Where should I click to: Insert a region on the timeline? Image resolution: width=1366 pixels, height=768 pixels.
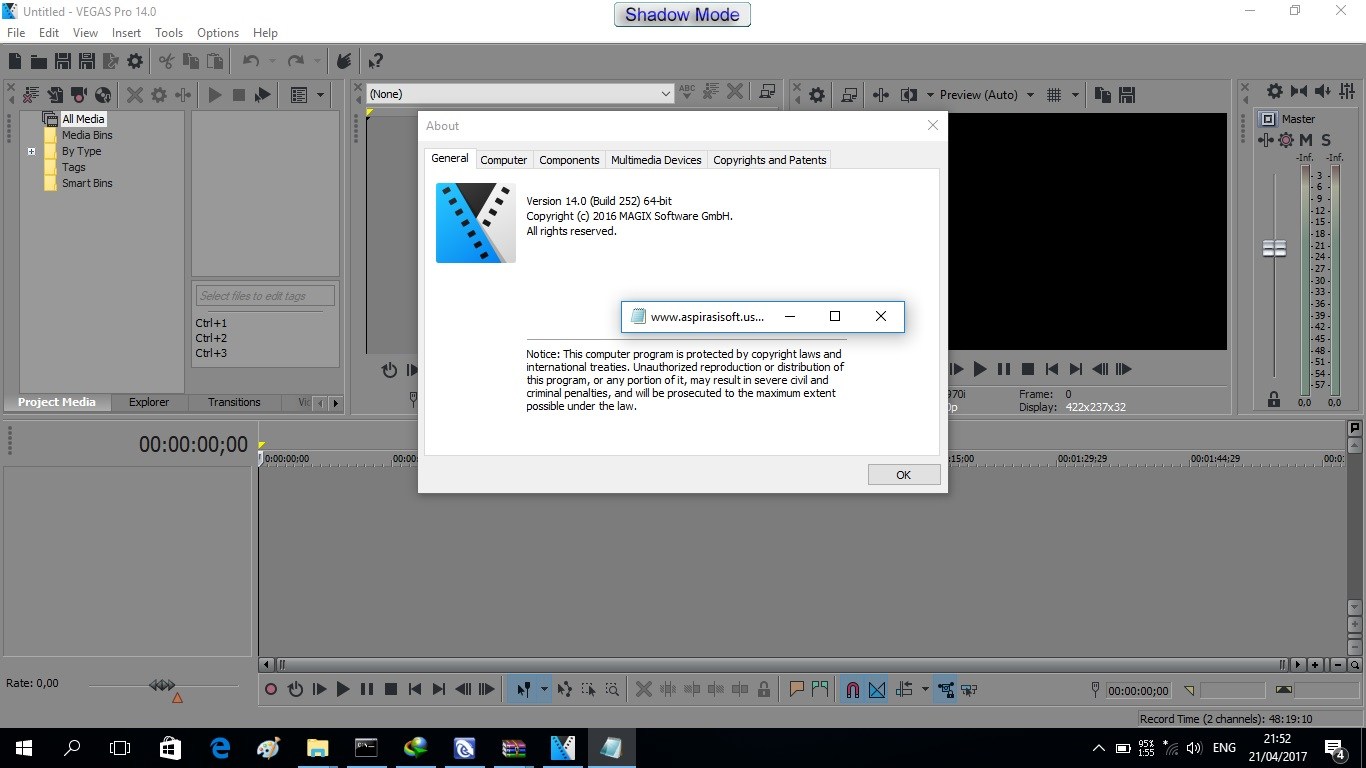[x=820, y=689]
